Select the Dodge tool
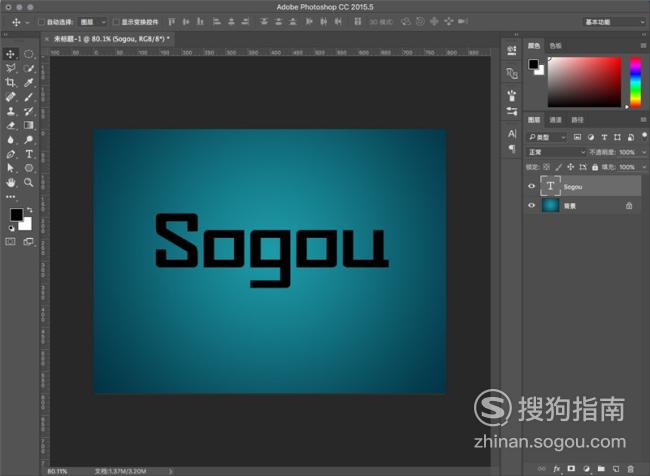Image resolution: width=650 pixels, height=476 pixels. pos(29,140)
